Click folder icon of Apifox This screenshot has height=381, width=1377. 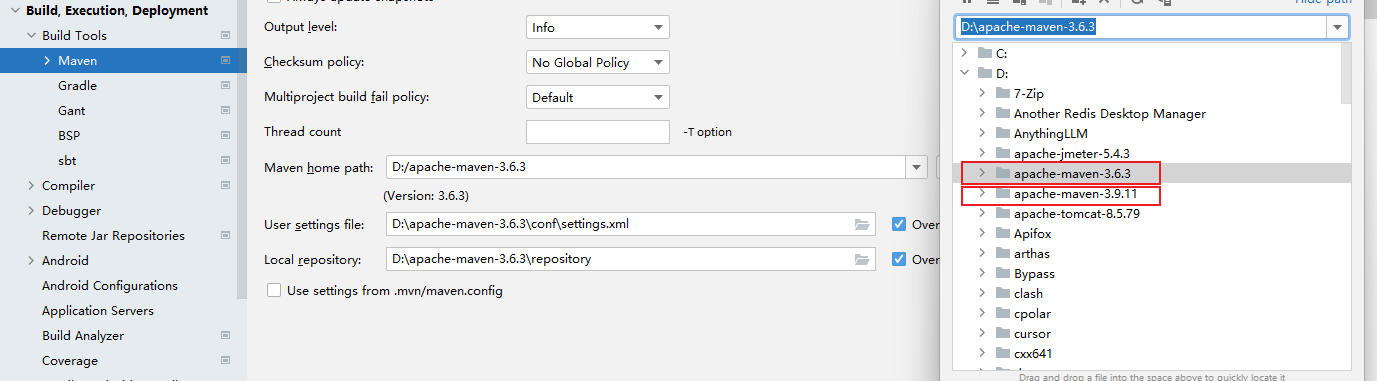[x=1003, y=233]
